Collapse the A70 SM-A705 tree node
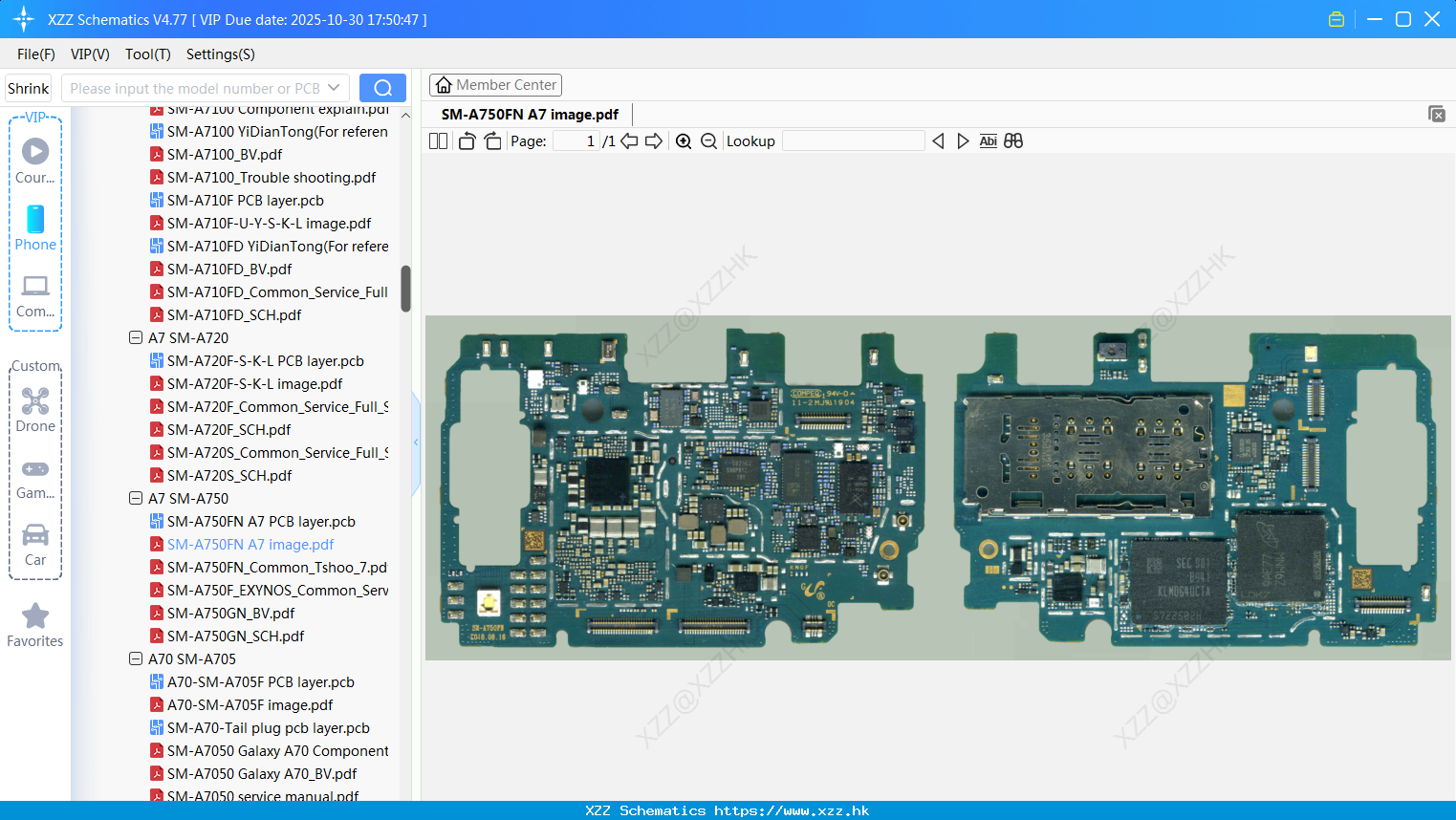This screenshot has height=820, width=1456. 136,658
